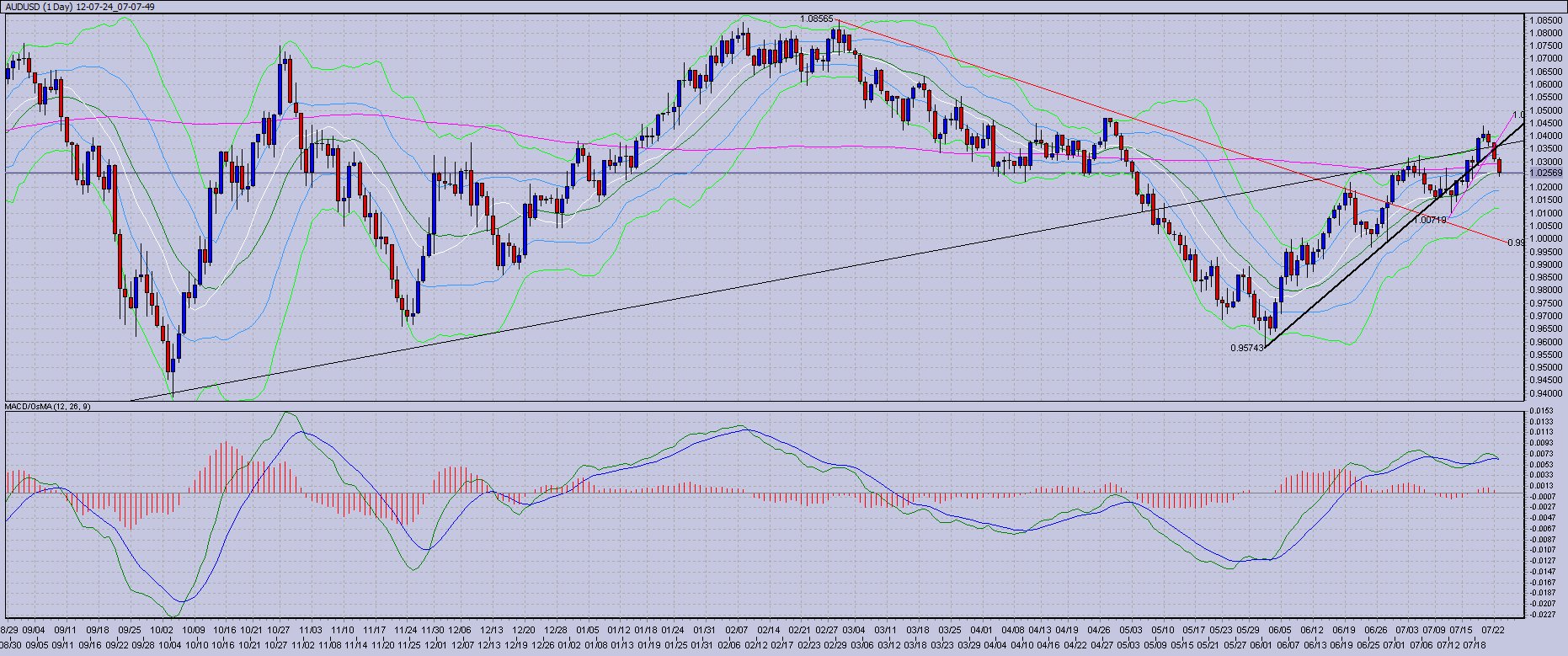The image size is (1568, 656).
Task: Click the 1.08565 high price label
Action: (816, 19)
